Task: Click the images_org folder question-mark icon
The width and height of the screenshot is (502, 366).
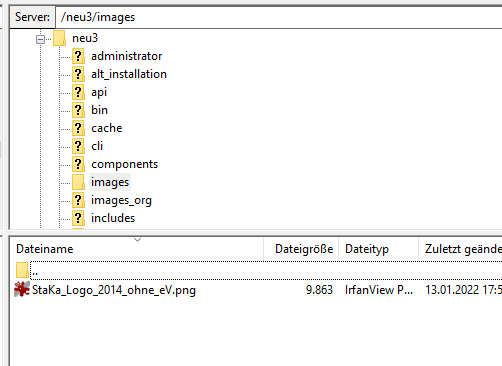Action: click(78, 200)
